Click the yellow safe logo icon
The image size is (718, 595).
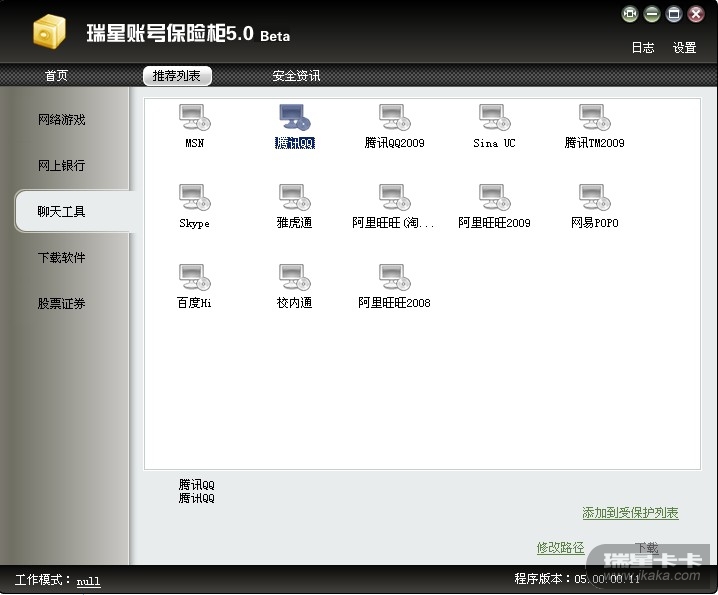tap(49, 31)
